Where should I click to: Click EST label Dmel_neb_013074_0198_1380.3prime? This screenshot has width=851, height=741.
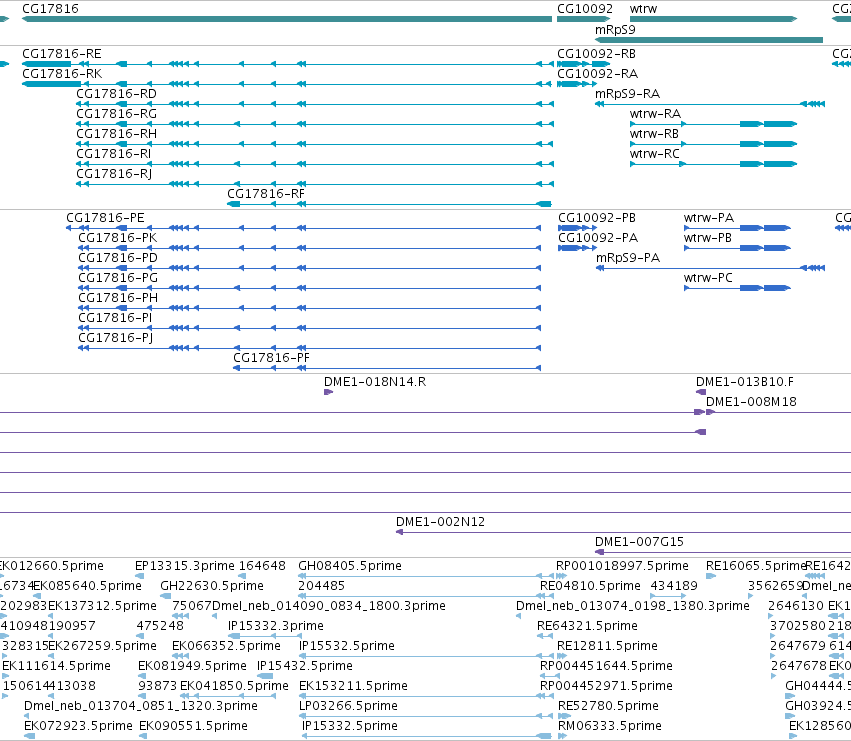633,606
